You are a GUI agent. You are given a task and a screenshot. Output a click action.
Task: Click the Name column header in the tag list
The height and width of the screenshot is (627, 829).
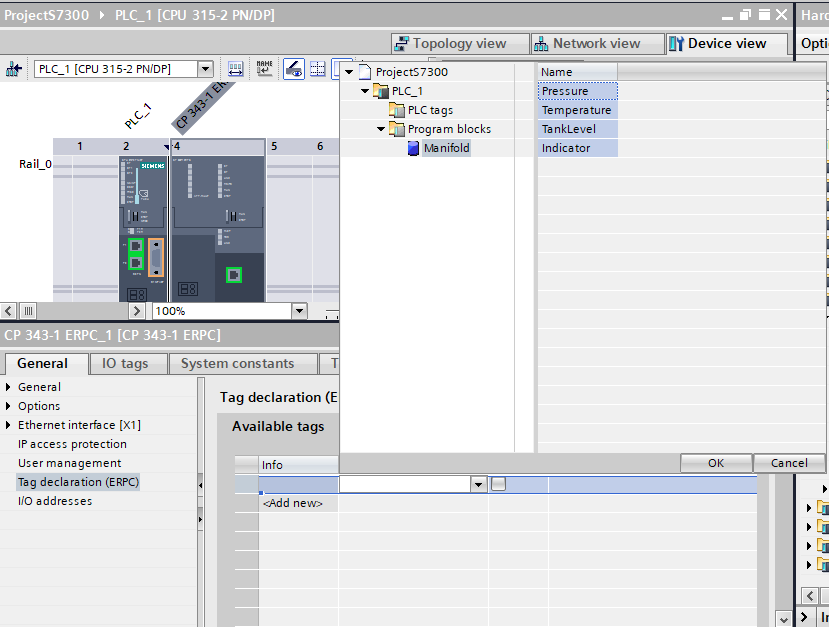point(578,72)
